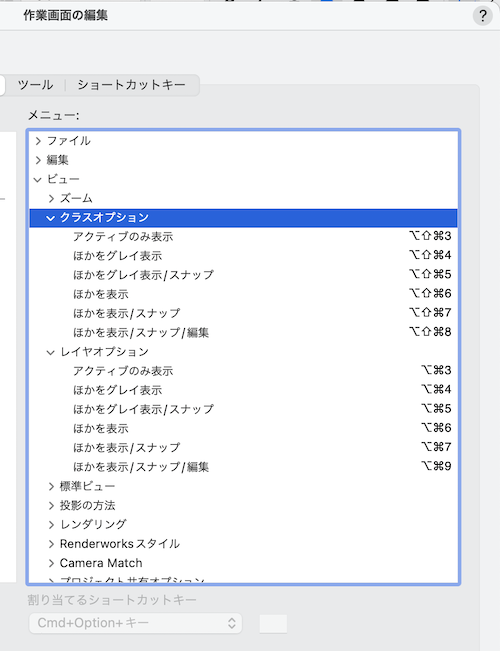Select アクティブのみ表示 under クラスオプション

[243, 237]
